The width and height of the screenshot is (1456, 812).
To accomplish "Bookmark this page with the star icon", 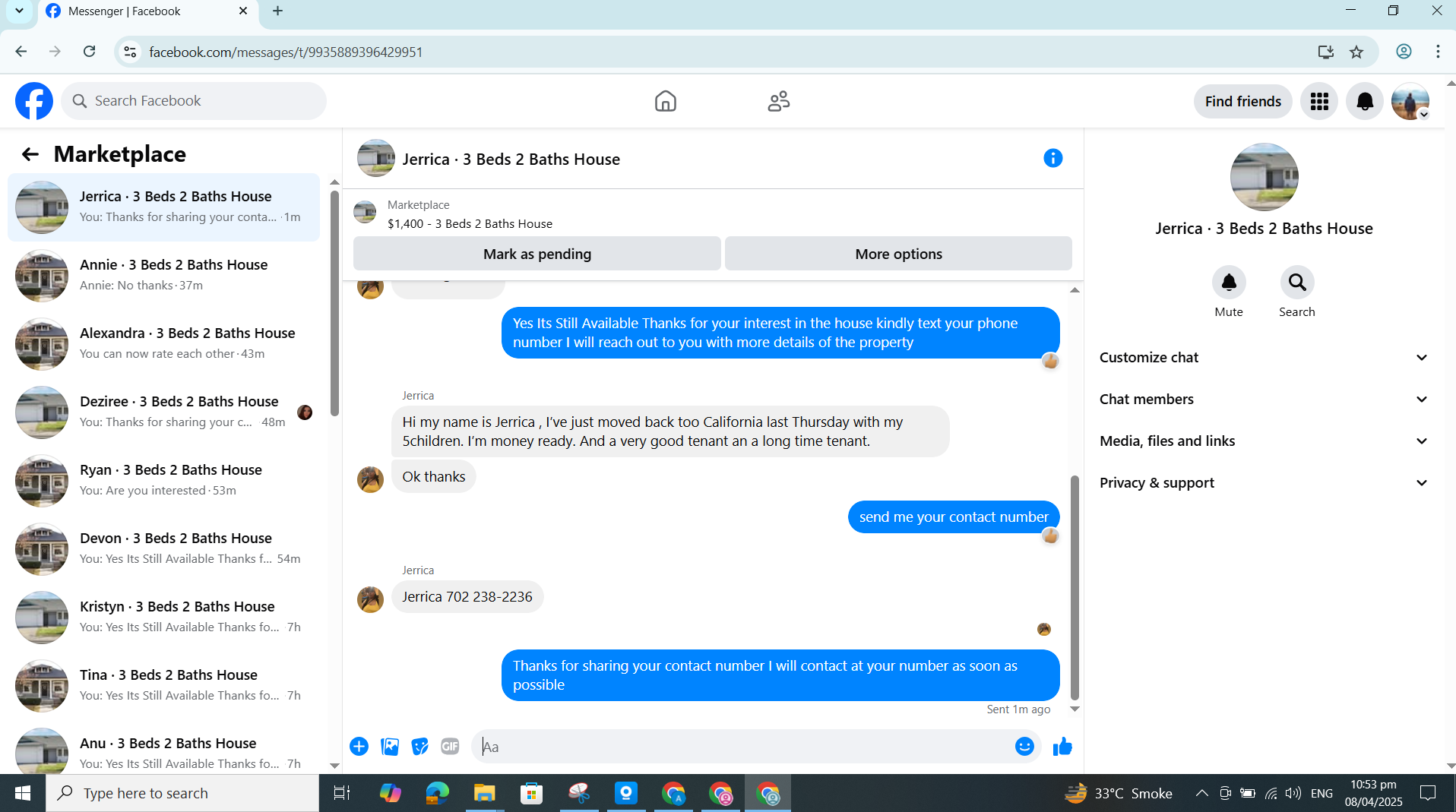I will click(x=1356, y=52).
